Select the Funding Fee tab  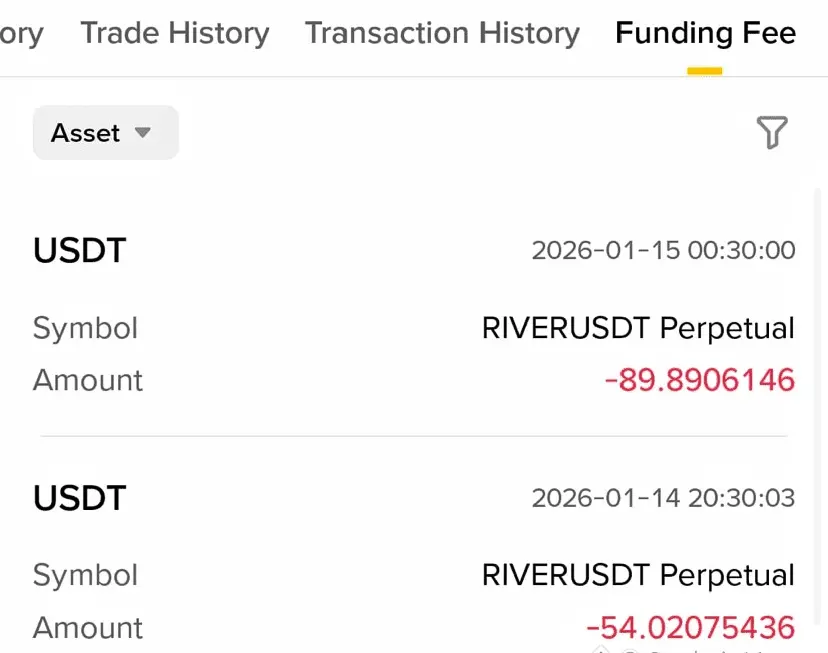coord(705,33)
